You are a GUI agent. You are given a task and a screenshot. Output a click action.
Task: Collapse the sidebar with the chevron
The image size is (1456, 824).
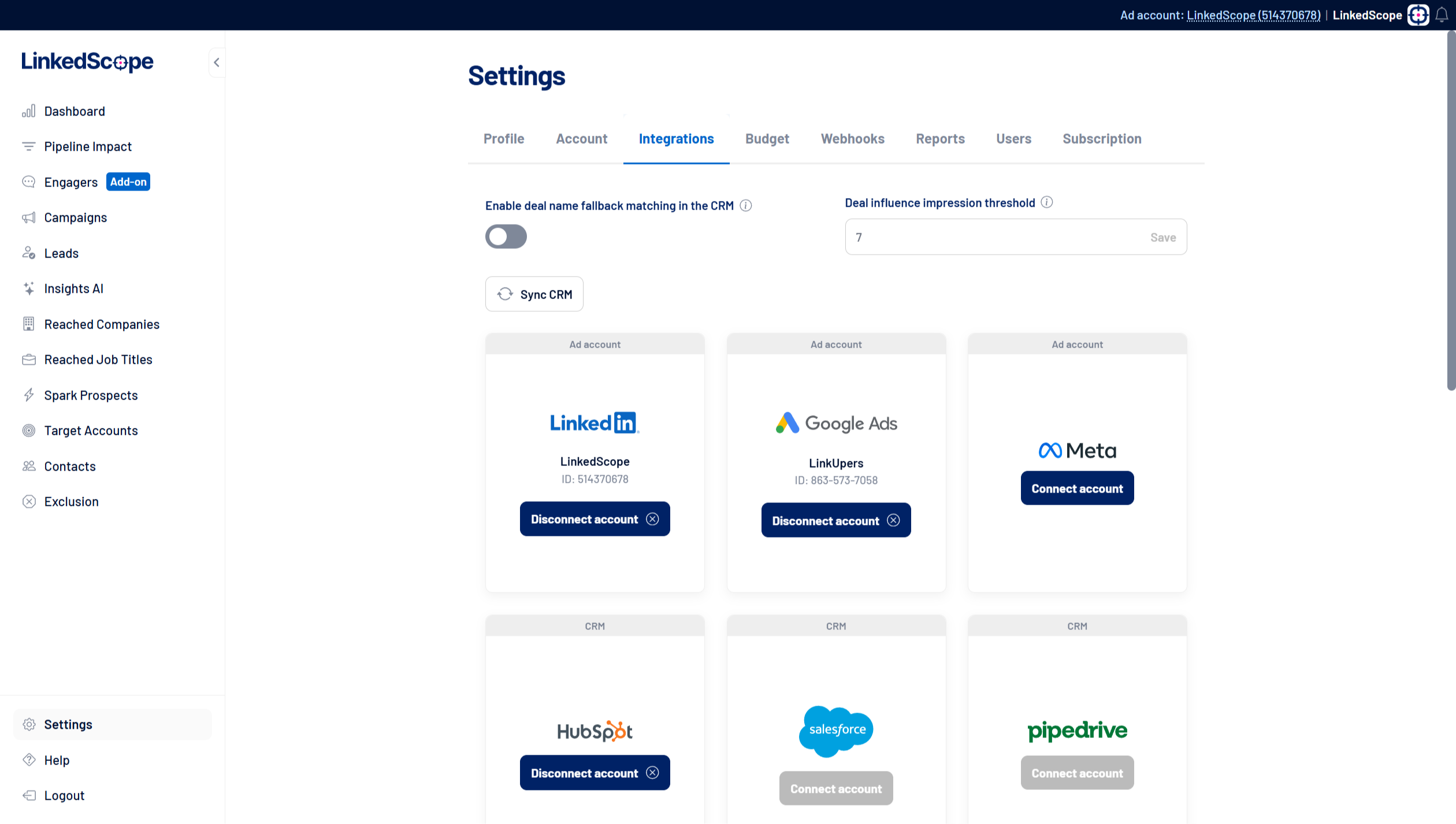[217, 62]
